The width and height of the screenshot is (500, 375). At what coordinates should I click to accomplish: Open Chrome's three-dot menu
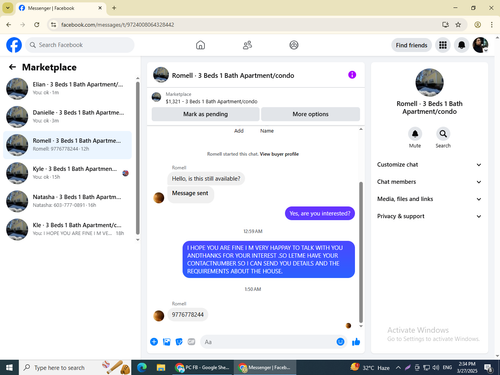coord(492,25)
